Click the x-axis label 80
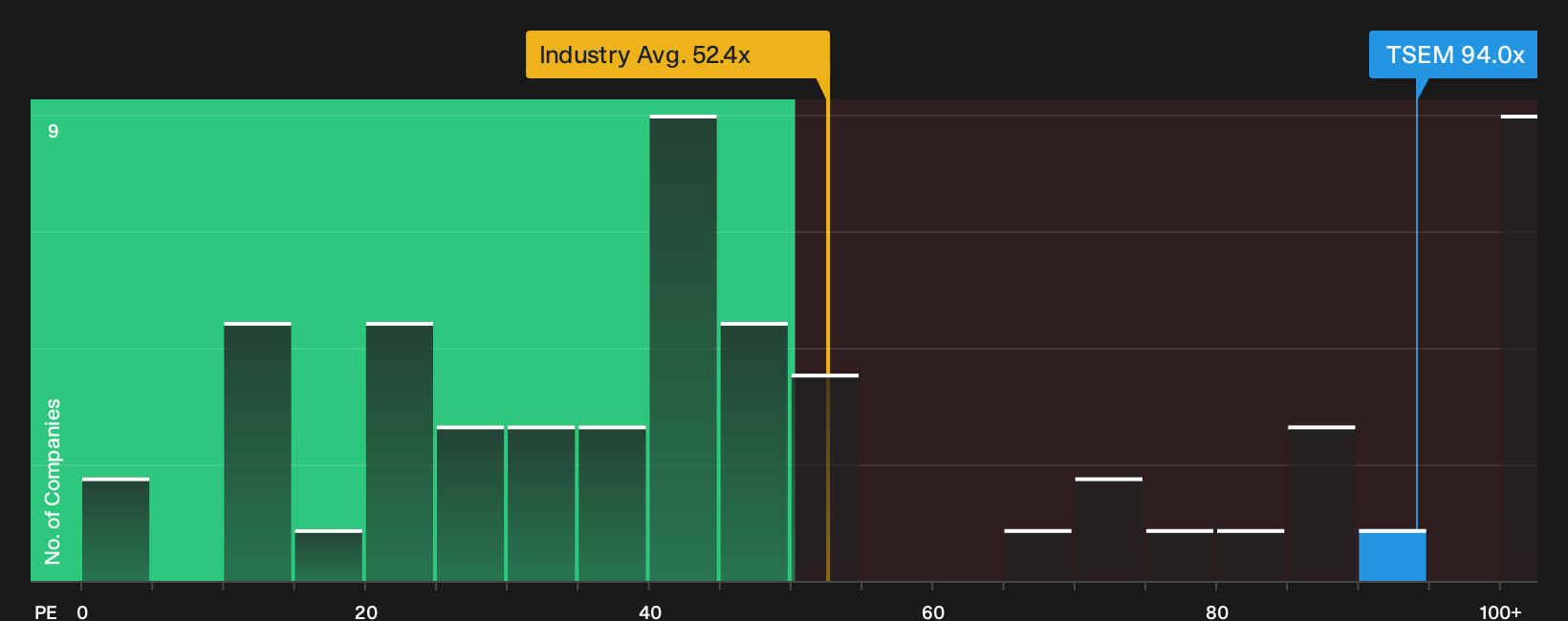Image resolution: width=1568 pixels, height=621 pixels. click(1216, 611)
